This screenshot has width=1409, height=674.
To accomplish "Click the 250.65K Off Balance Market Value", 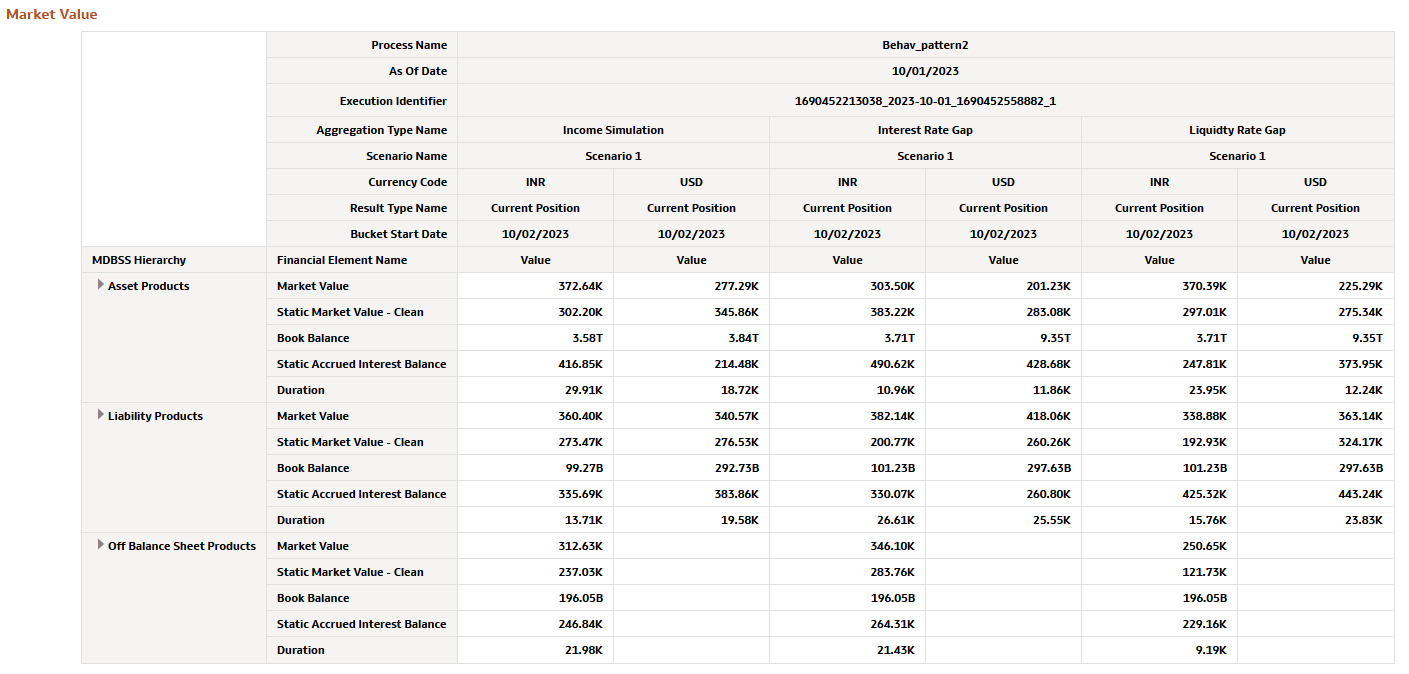I will (x=1159, y=546).
